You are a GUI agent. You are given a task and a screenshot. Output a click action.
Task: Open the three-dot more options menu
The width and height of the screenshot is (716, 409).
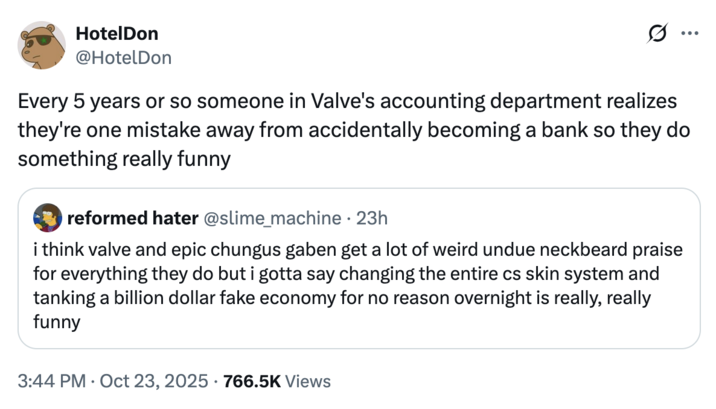click(689, 33)
